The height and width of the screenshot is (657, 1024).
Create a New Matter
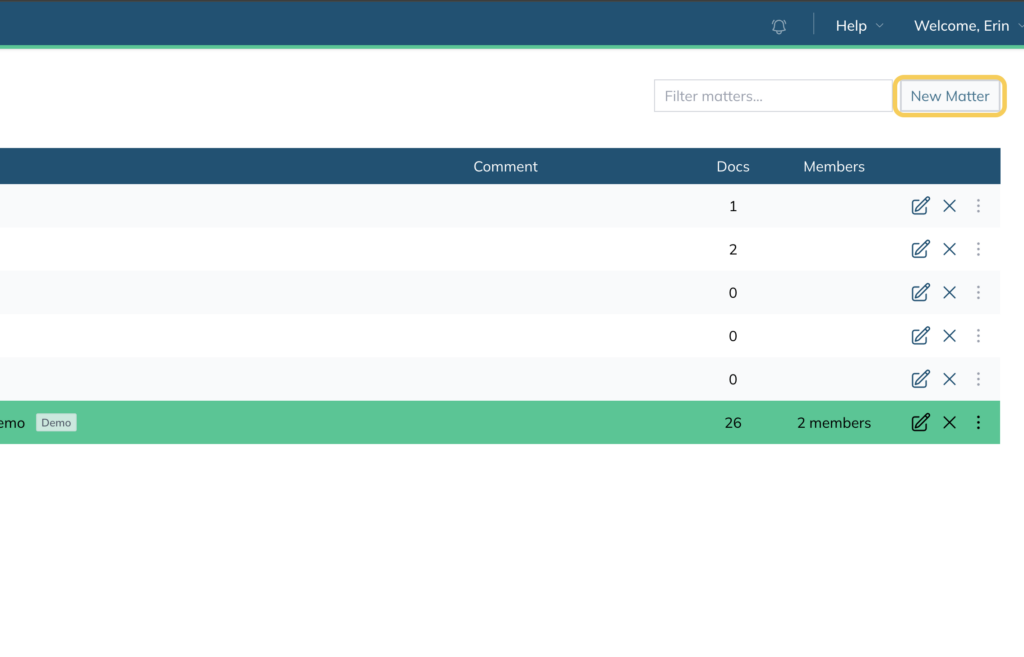tap(950, 96)
